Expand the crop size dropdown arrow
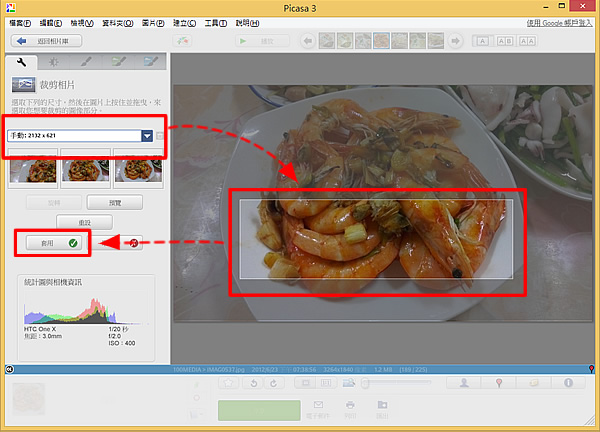The width and height of the screenshot is (600, 432). pos(148,136)
